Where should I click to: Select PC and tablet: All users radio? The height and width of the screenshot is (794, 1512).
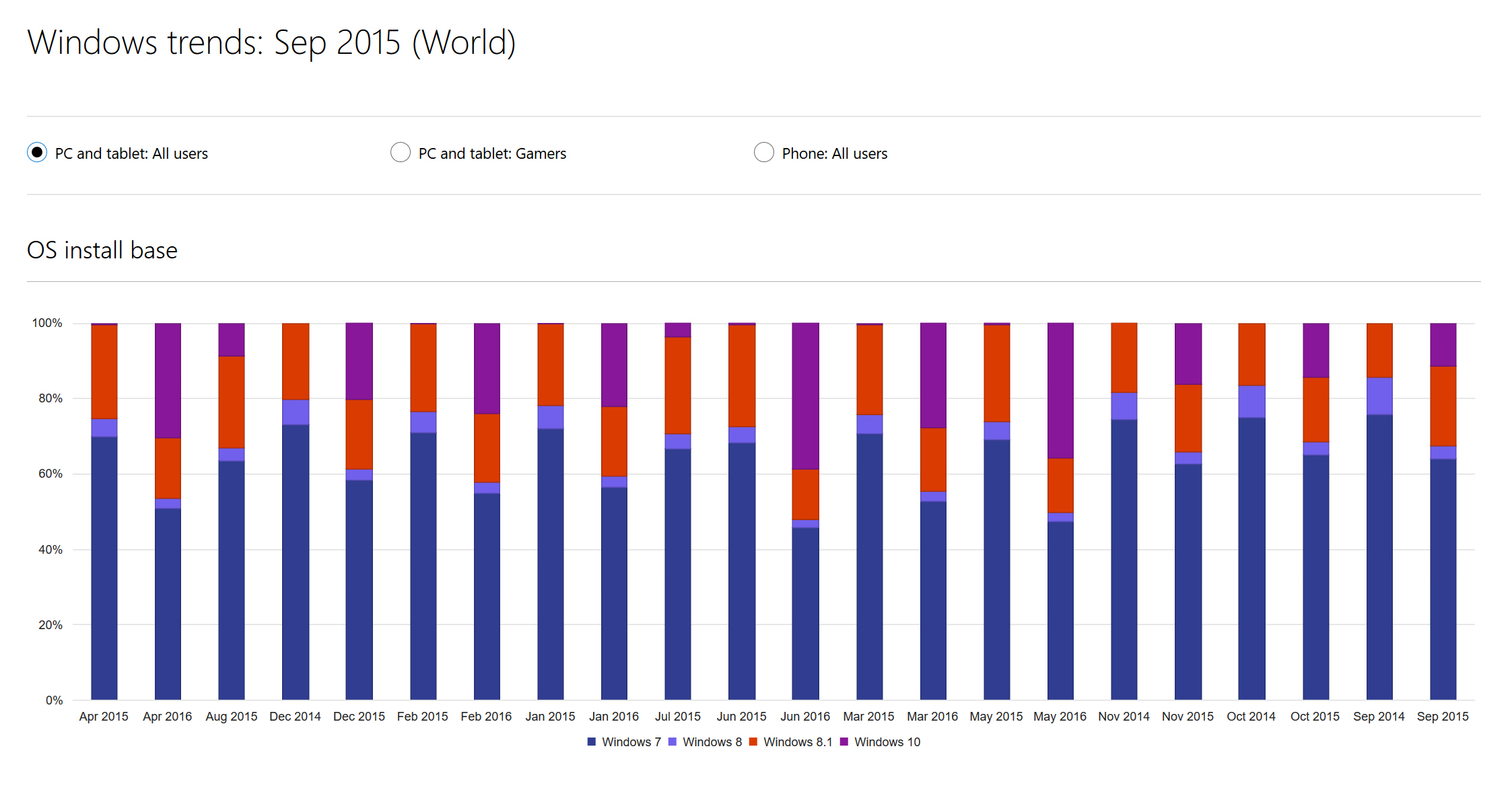coord(37,153)
